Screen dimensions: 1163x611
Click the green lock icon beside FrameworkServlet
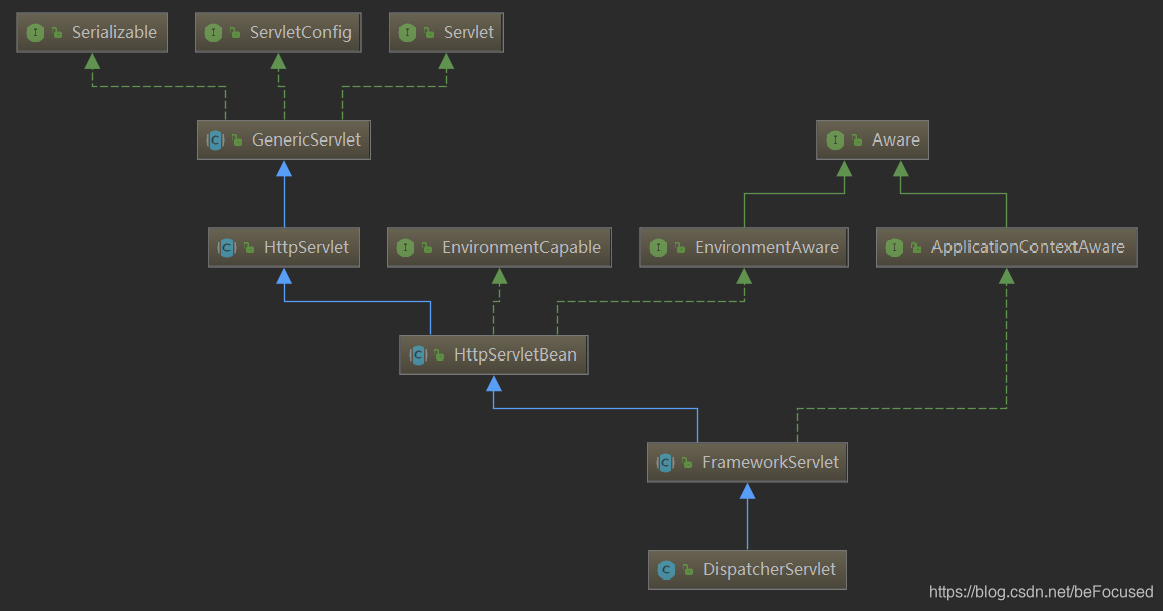(x=687, y=463)
